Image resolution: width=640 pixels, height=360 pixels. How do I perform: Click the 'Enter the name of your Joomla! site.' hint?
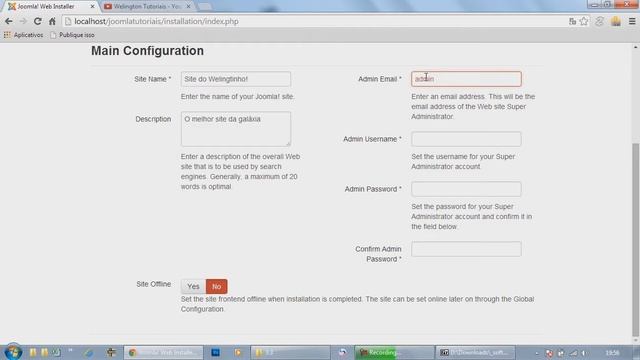click(x=238, y=97)
